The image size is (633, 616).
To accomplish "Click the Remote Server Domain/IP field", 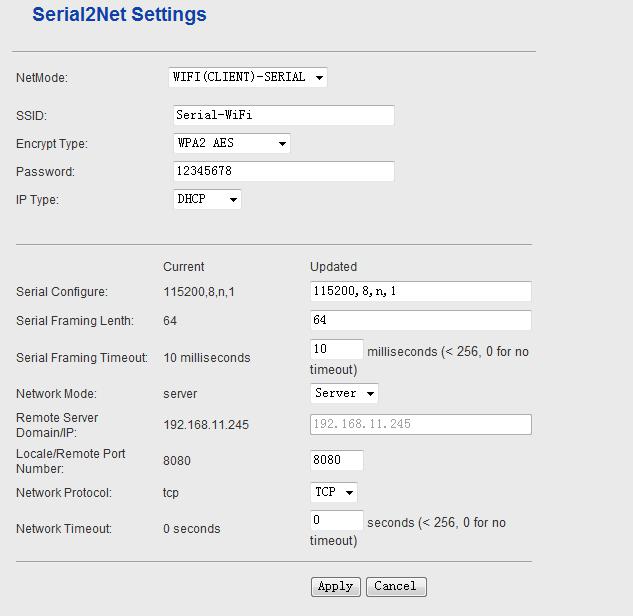I will click(420, 425).
